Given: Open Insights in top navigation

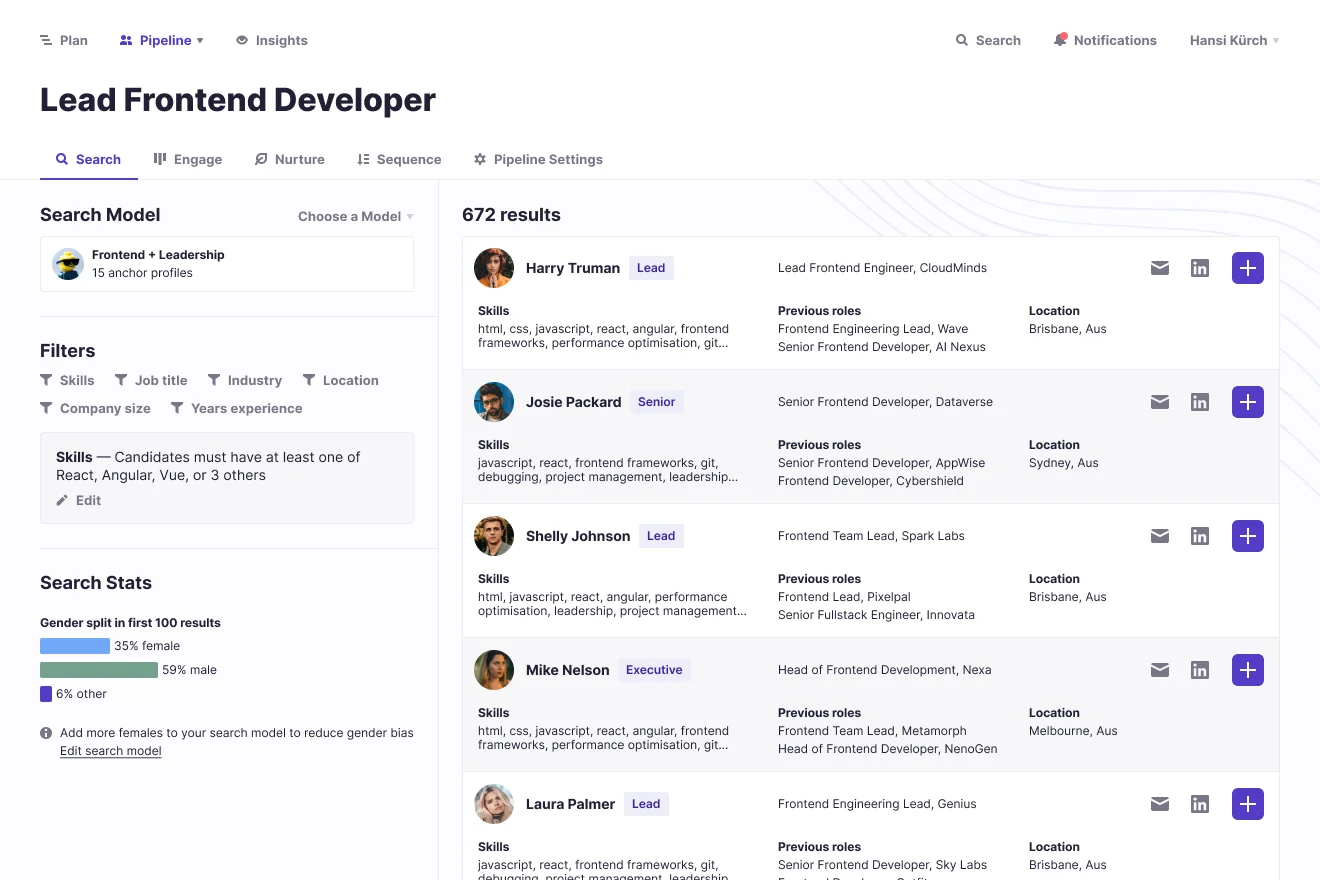Looking at the screenshot, I should pyautogui.click(x=271, y=40).
